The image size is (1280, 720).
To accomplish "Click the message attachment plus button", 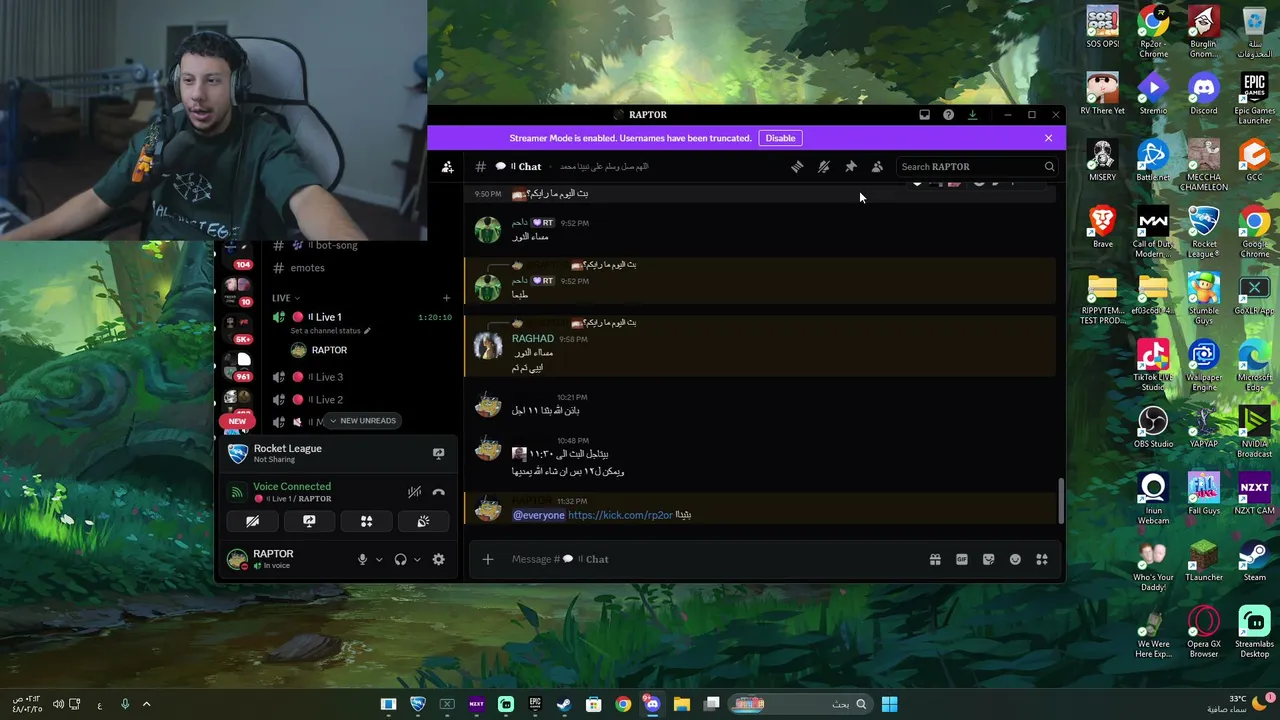I will 487,559.
